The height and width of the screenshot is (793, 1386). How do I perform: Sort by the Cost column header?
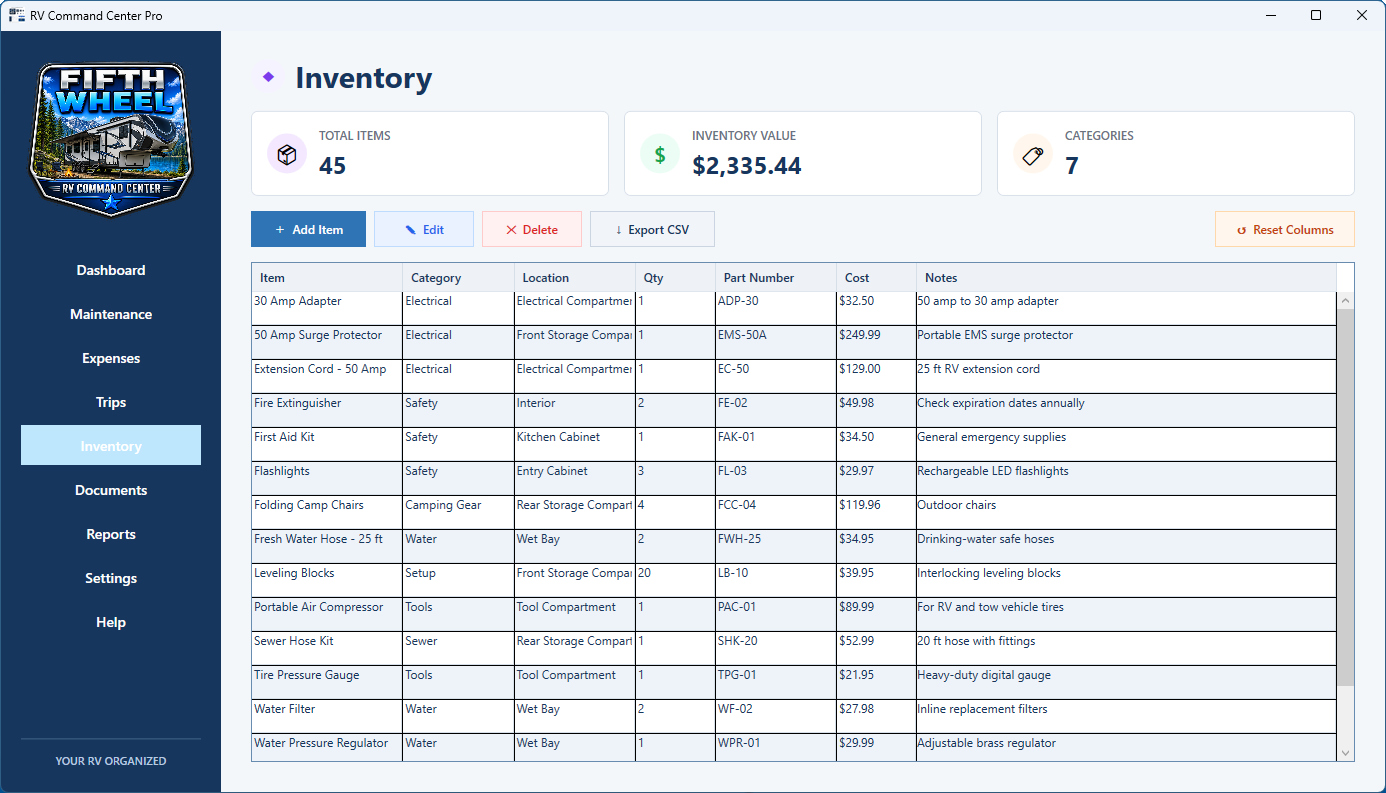point(876,277)
